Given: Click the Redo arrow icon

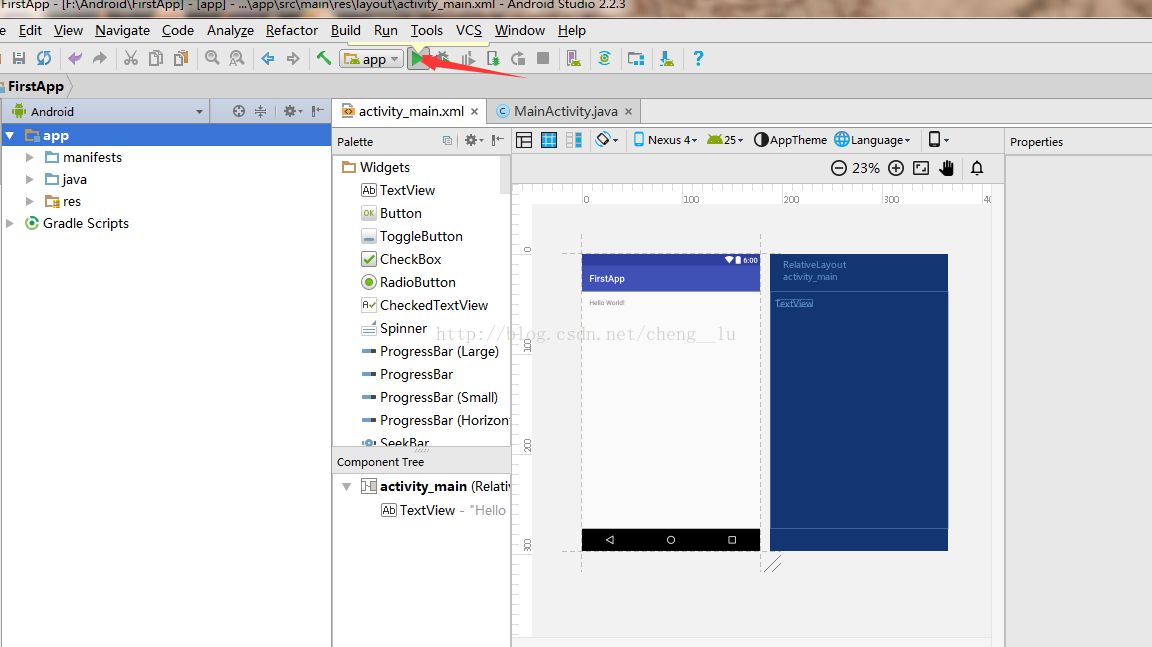Looking at the screenshot, I should pyautogui.click(x=100, y=58).
